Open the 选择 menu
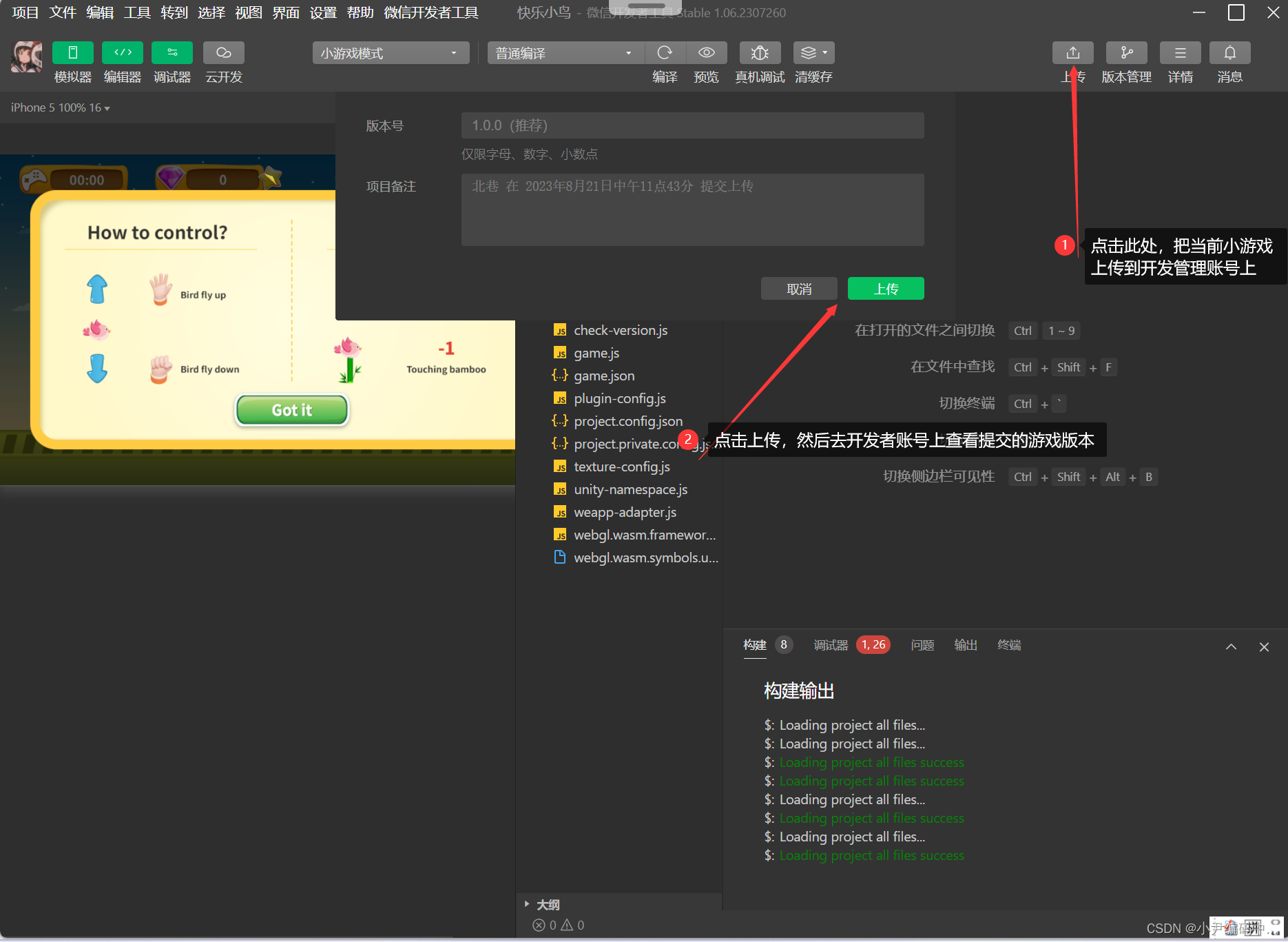 pyautogui.click(x=211, y=12)
